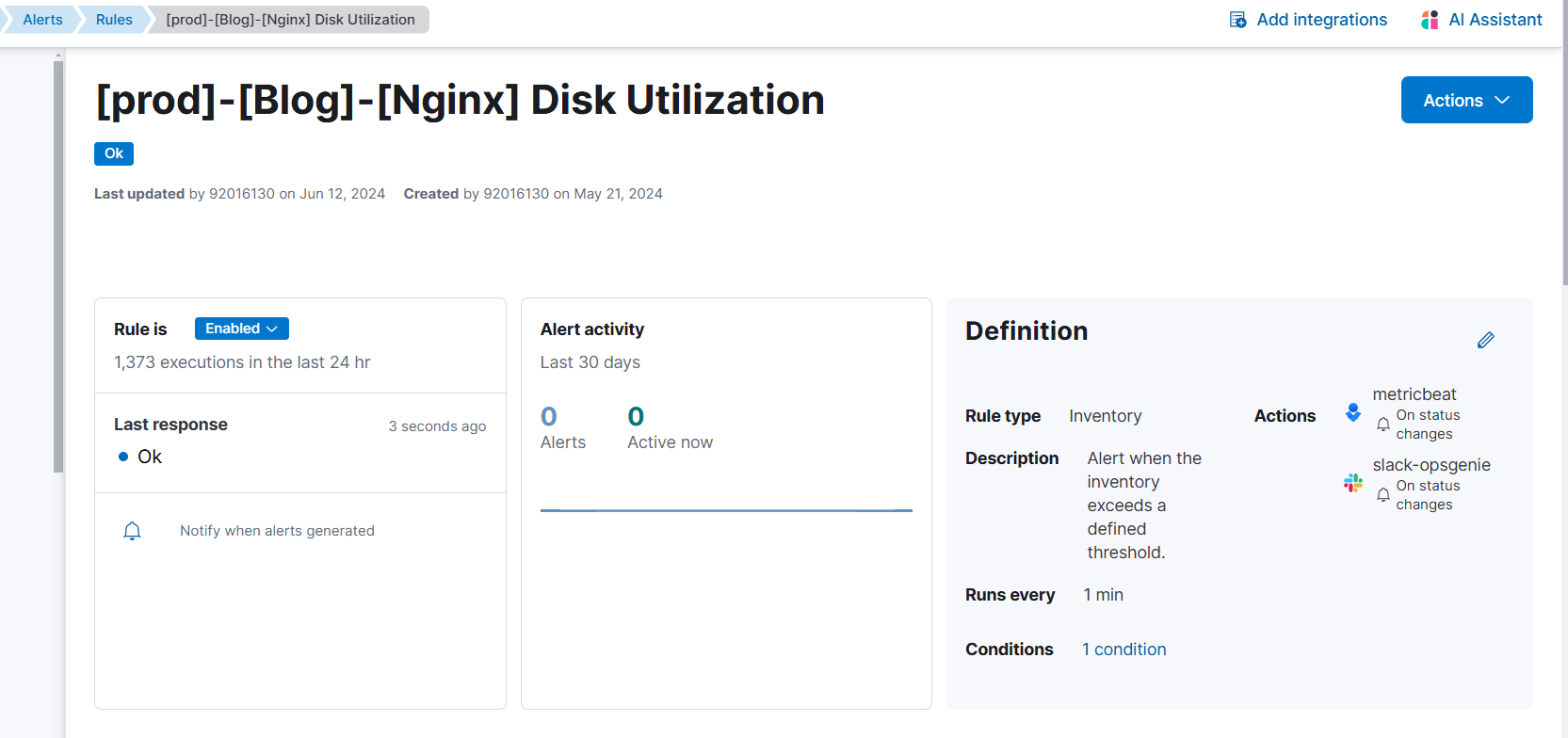Select the Disk Utilization breadcrumb item
Screen dimensions: 1568x738
(x=290, y=20)
